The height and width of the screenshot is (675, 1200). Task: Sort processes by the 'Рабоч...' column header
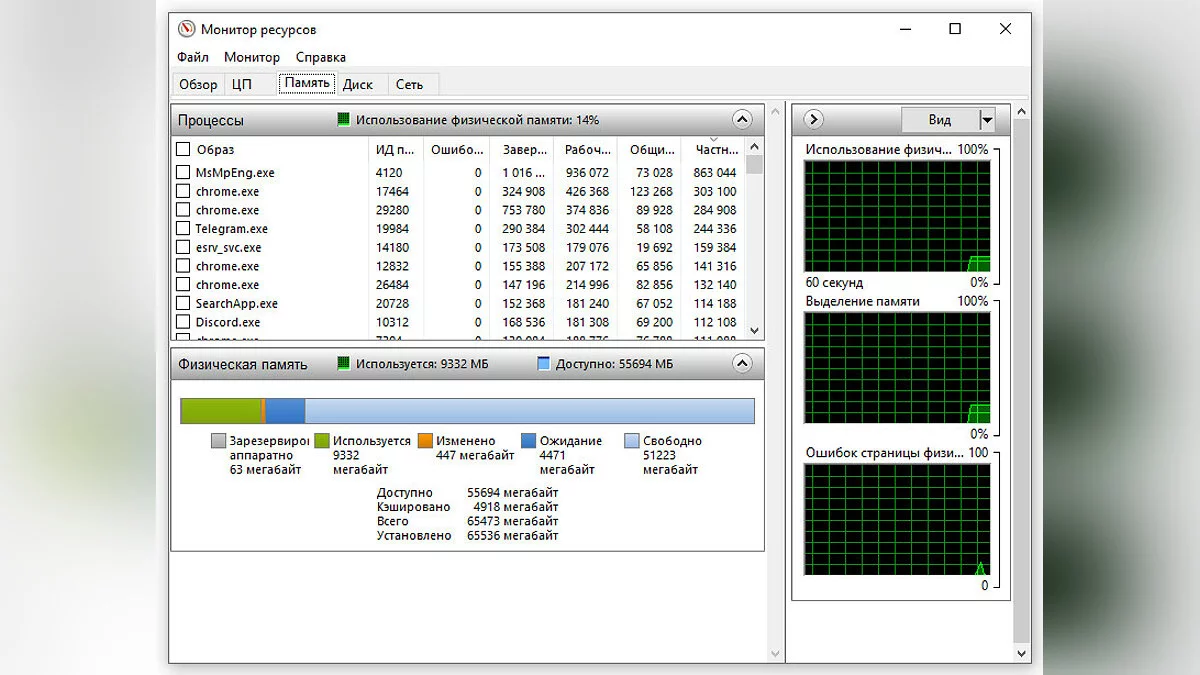tap(586, 150)
